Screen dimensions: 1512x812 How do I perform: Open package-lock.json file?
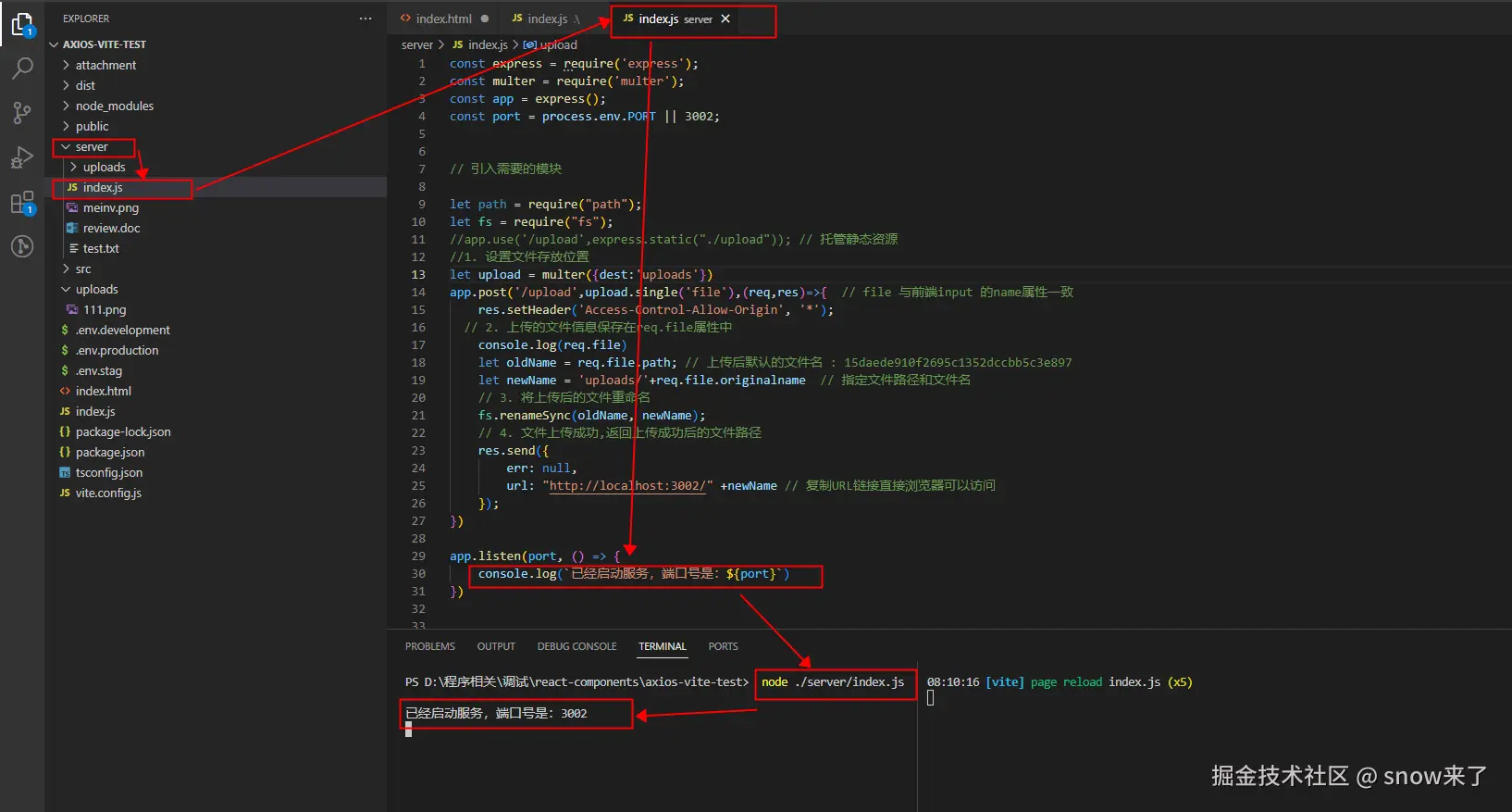216,431
